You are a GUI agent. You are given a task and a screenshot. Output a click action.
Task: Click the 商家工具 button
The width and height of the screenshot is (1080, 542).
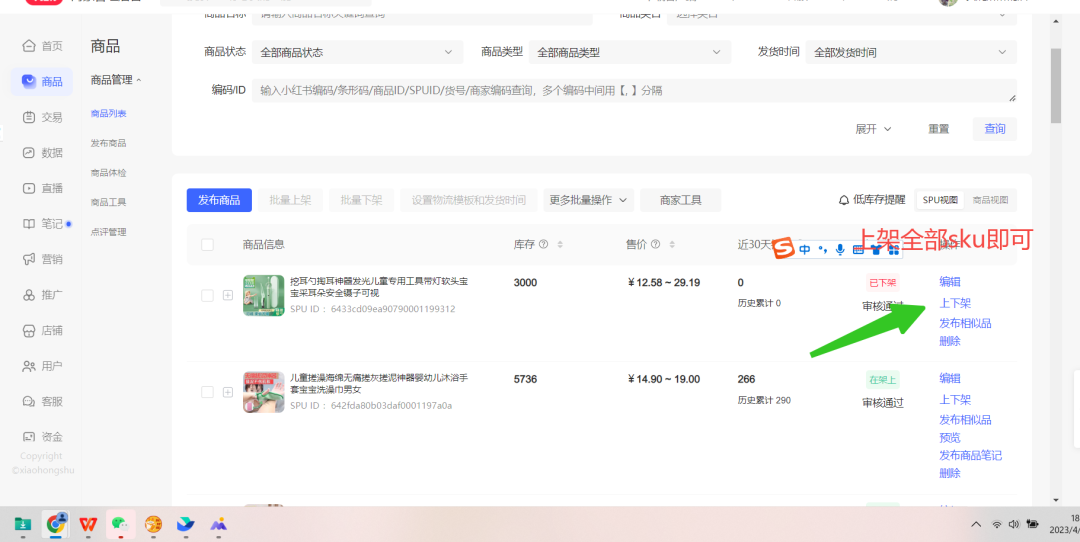pos(681,200)
